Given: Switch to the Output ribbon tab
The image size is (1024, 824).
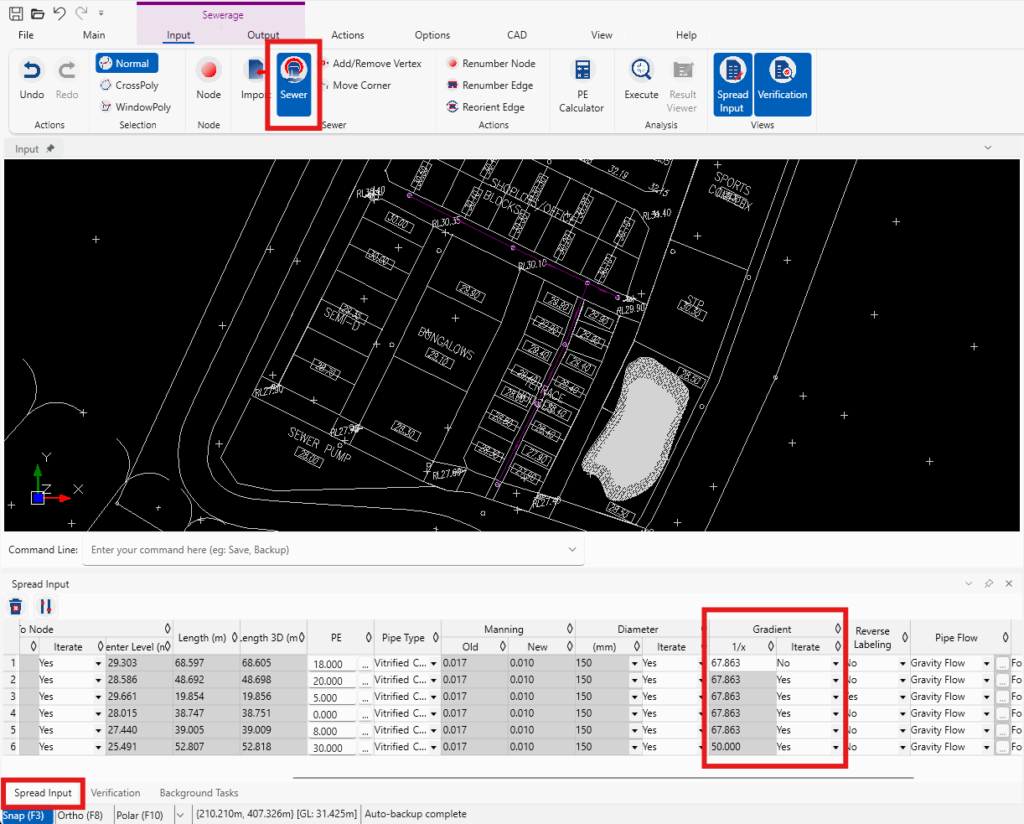Looking at the screenshot, I should 263,34.
